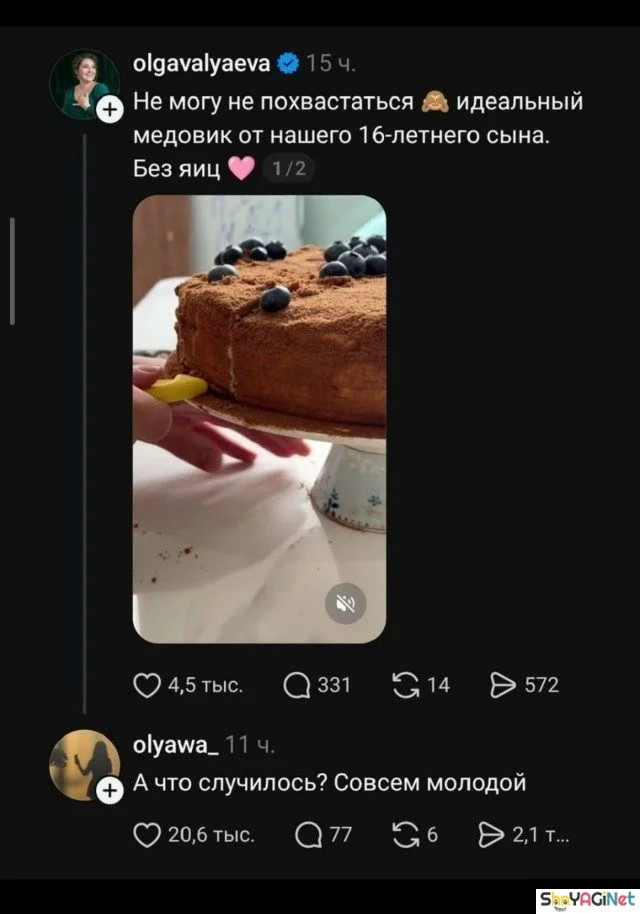Open comments on the medovik cake post
640x914 pixels.
[x=297, y=686]
